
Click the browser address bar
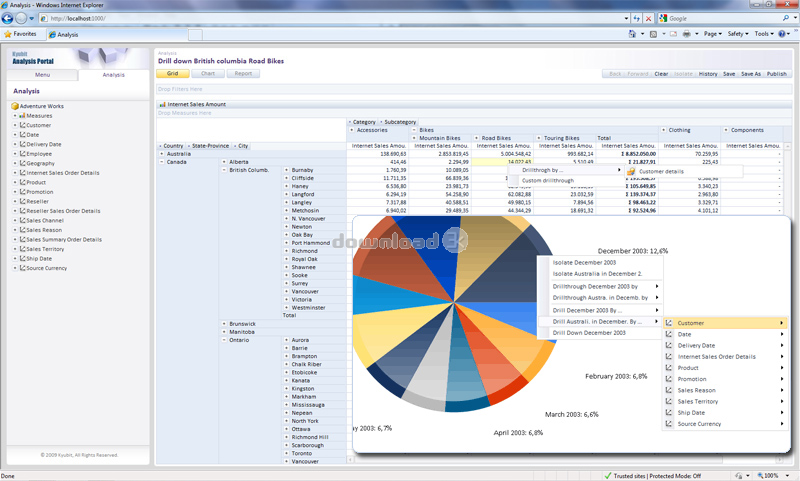pos(332,18)
